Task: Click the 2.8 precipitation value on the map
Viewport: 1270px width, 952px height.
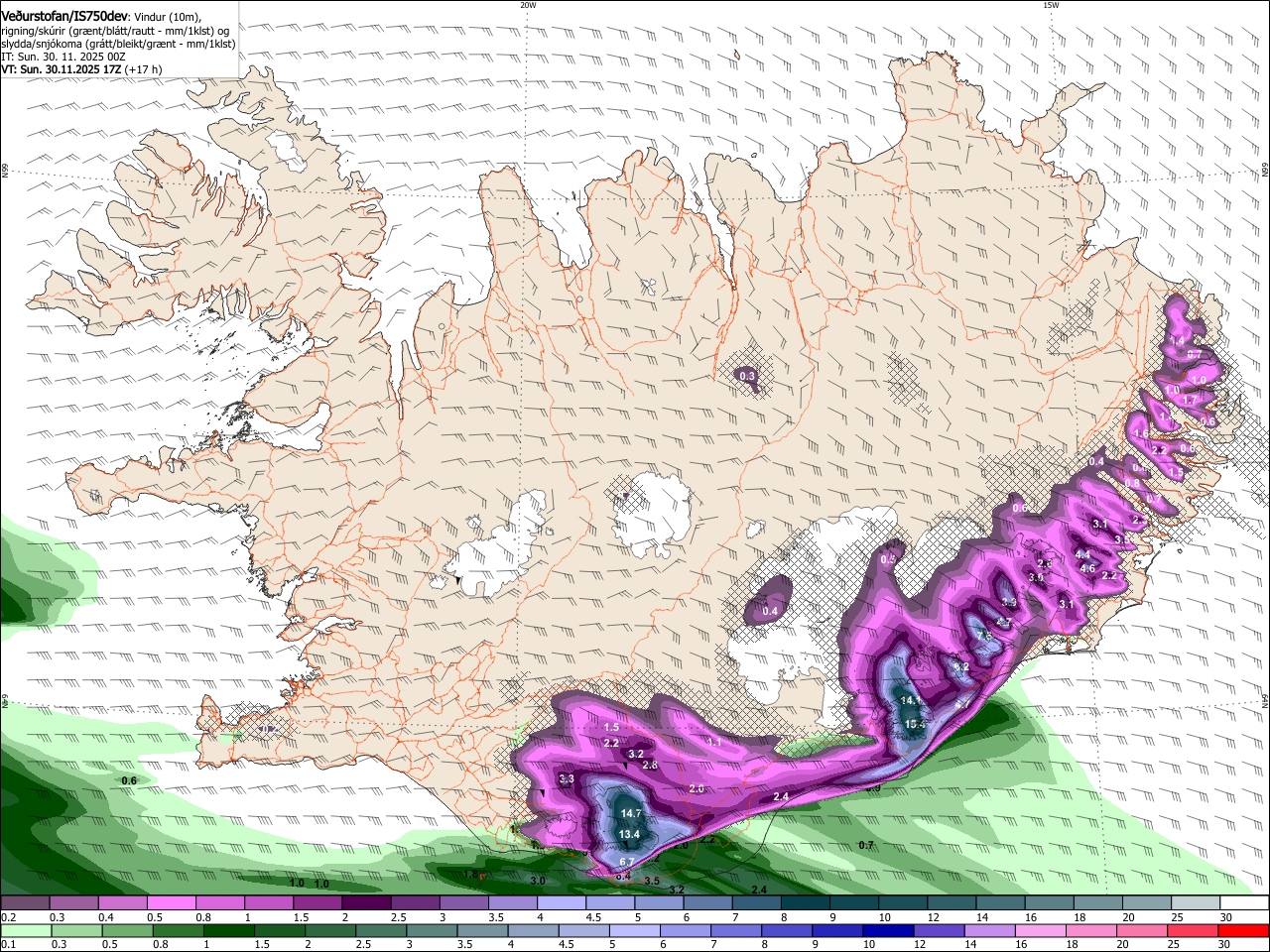Action: [650, 766]
